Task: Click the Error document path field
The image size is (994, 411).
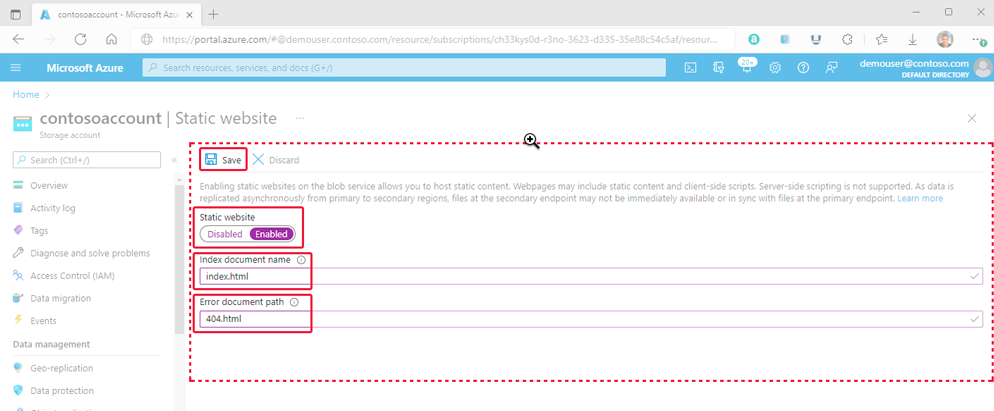Action: (x=591, y=319)
